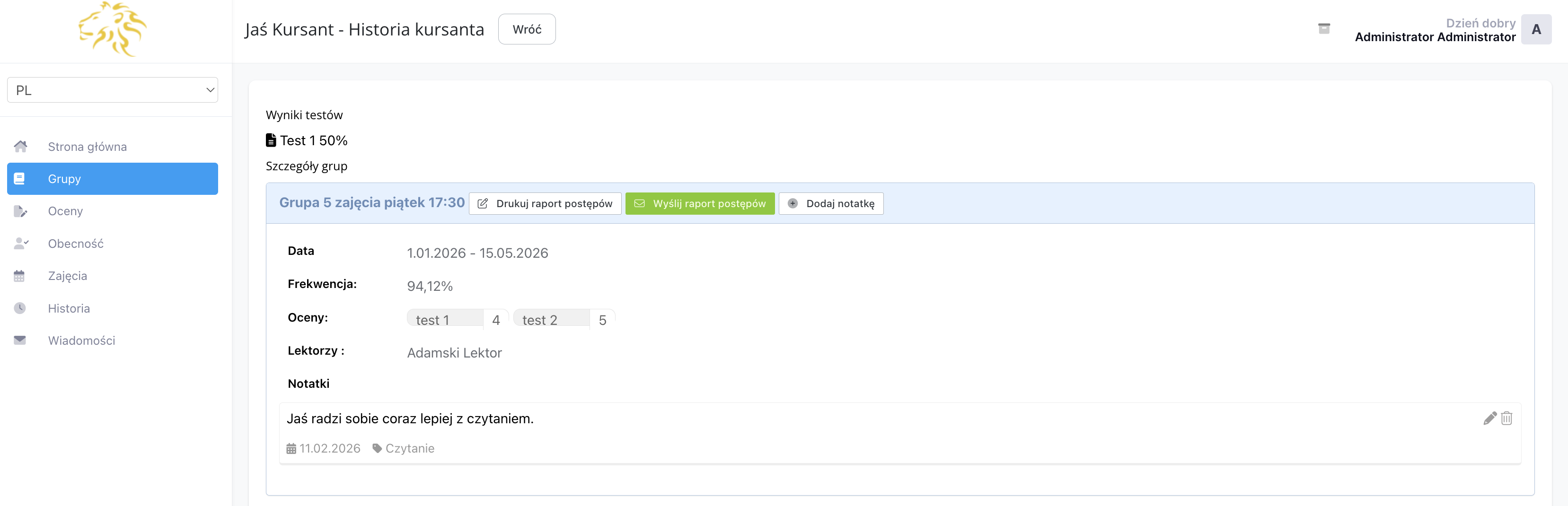Click the golden lion logo
The image size is (1568, 506).
click(113, 29)
